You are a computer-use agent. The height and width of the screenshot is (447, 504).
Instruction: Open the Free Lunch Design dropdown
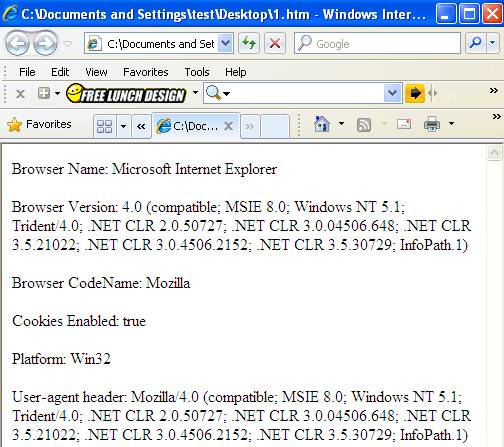[196, 93]
